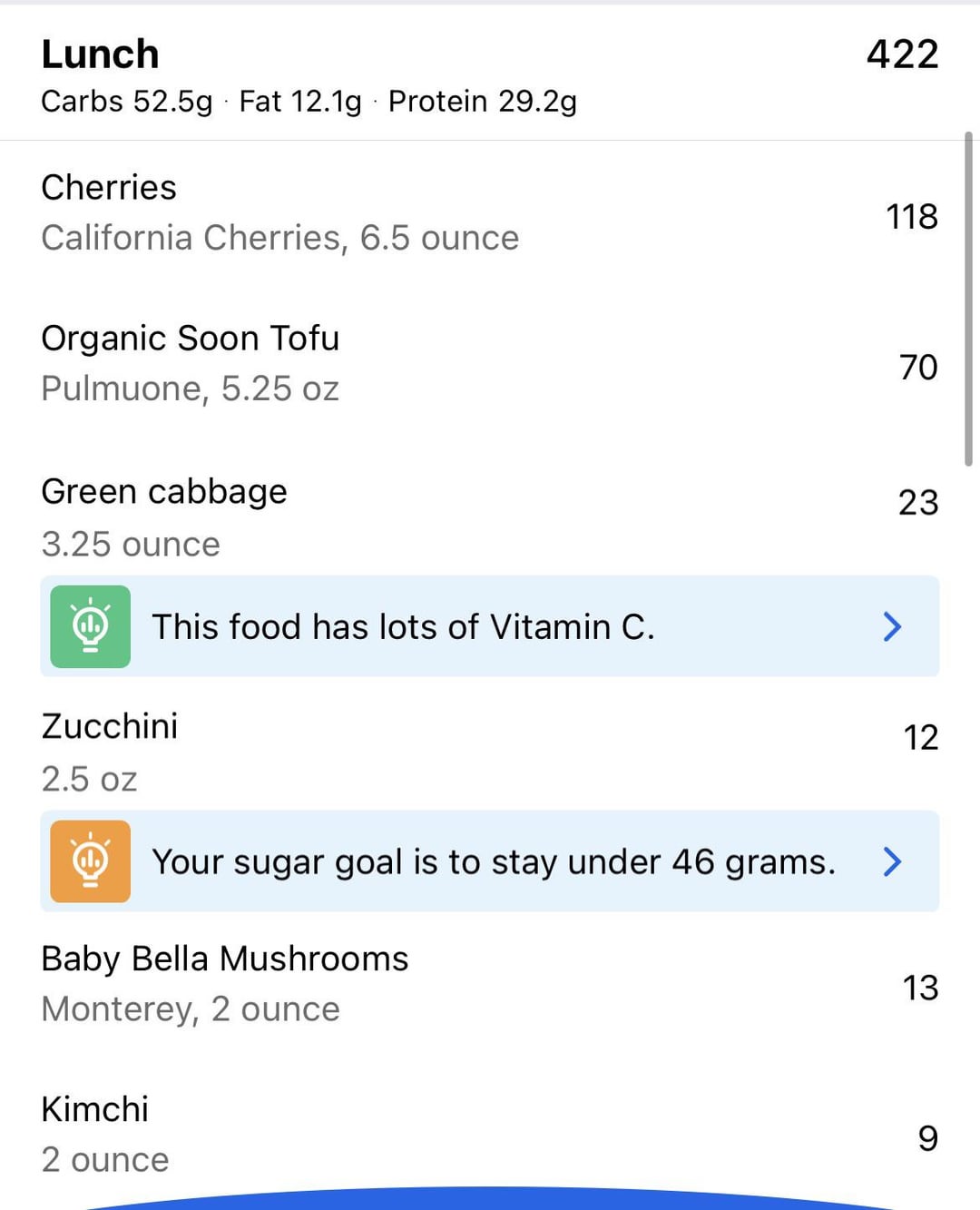Screen dimensions: 980x1210
Task: Tap the green Vitamin C lightbulb icon
Action: pyautogui.click(x=90, y=626)
